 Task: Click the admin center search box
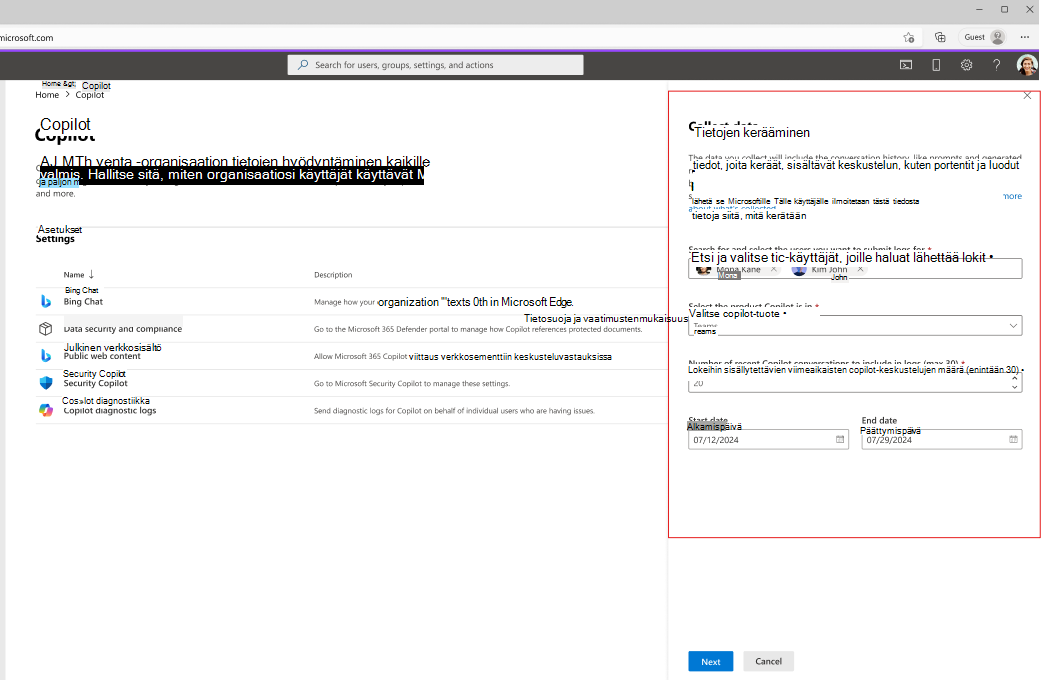pos(436,65)
